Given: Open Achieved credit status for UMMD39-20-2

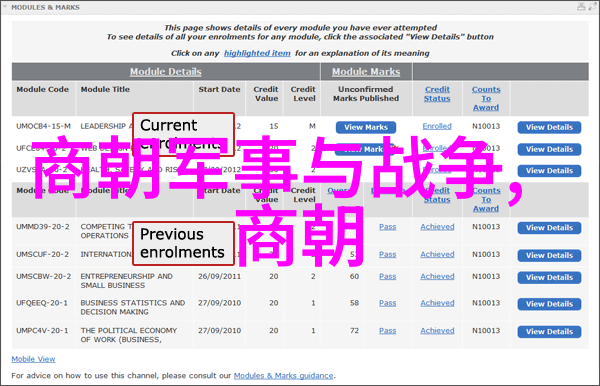Looking at the screenshot, I should [x=437, y=226].
